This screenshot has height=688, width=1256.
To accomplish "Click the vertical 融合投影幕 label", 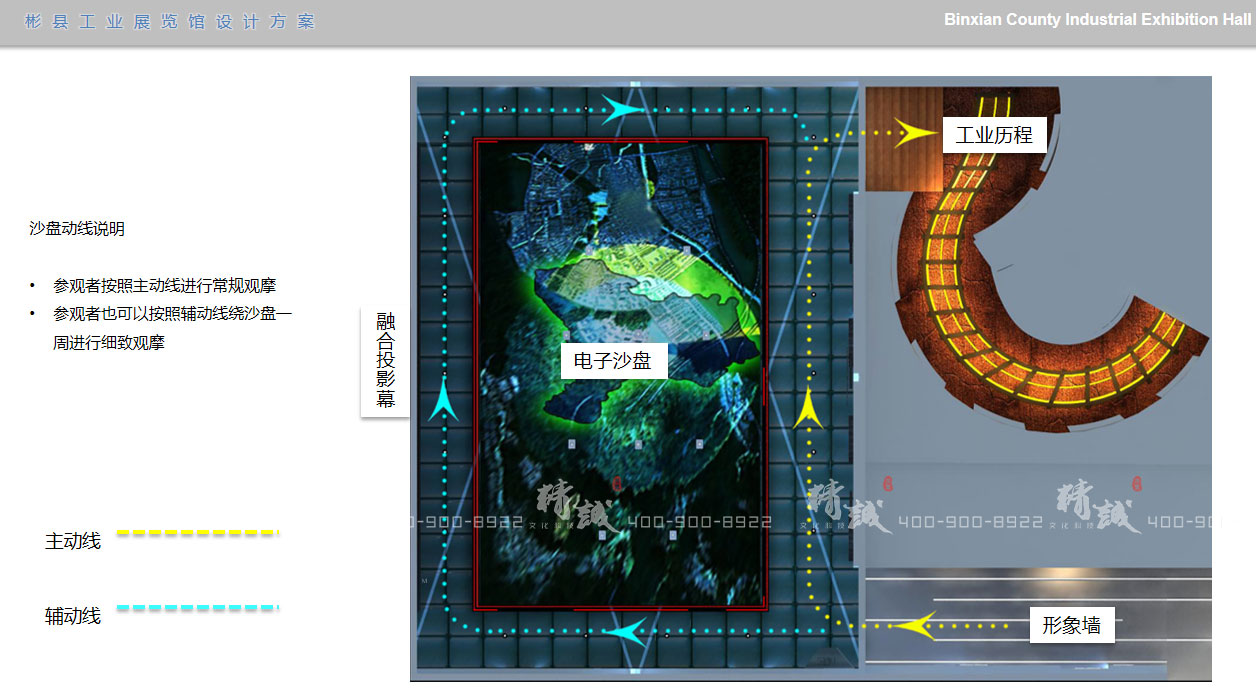I will tap(385, 361).
